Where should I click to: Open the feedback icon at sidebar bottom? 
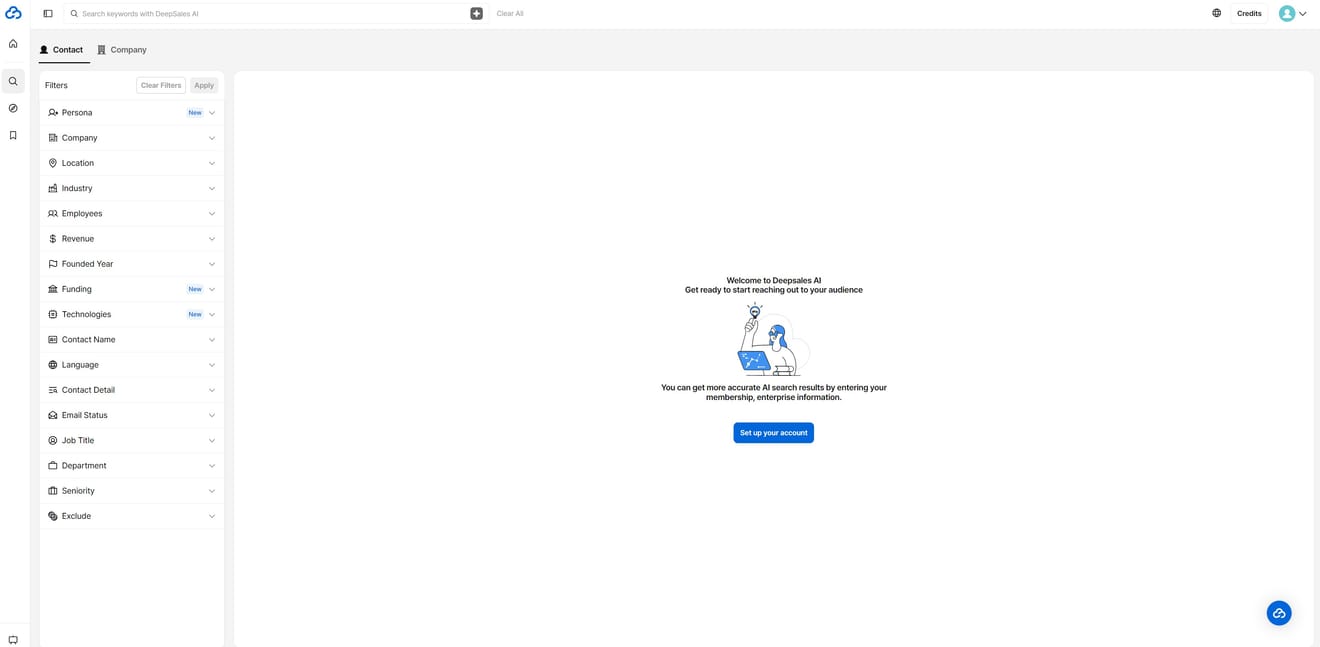[13, 640]
